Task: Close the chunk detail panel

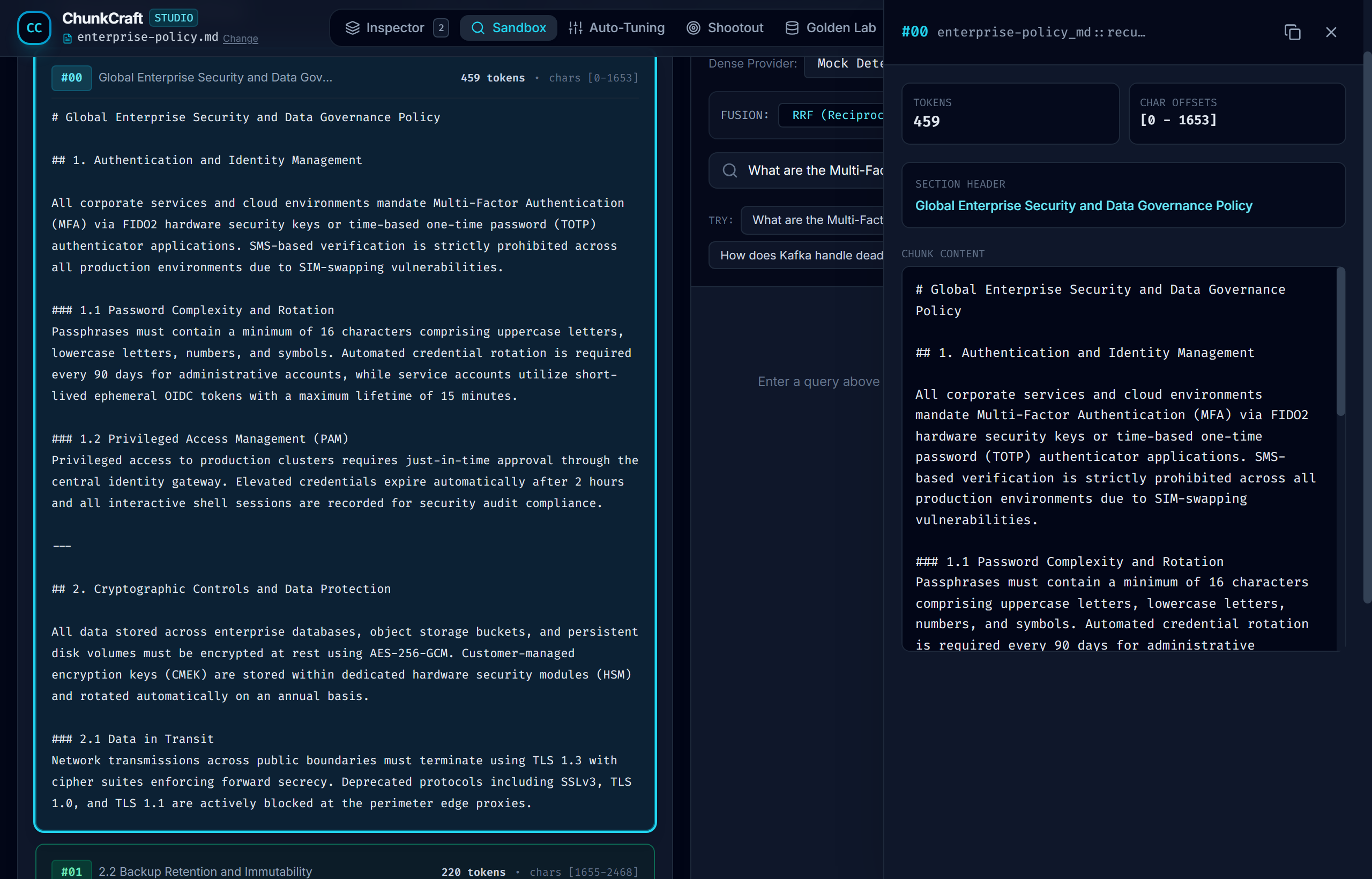Action: 1331,32
